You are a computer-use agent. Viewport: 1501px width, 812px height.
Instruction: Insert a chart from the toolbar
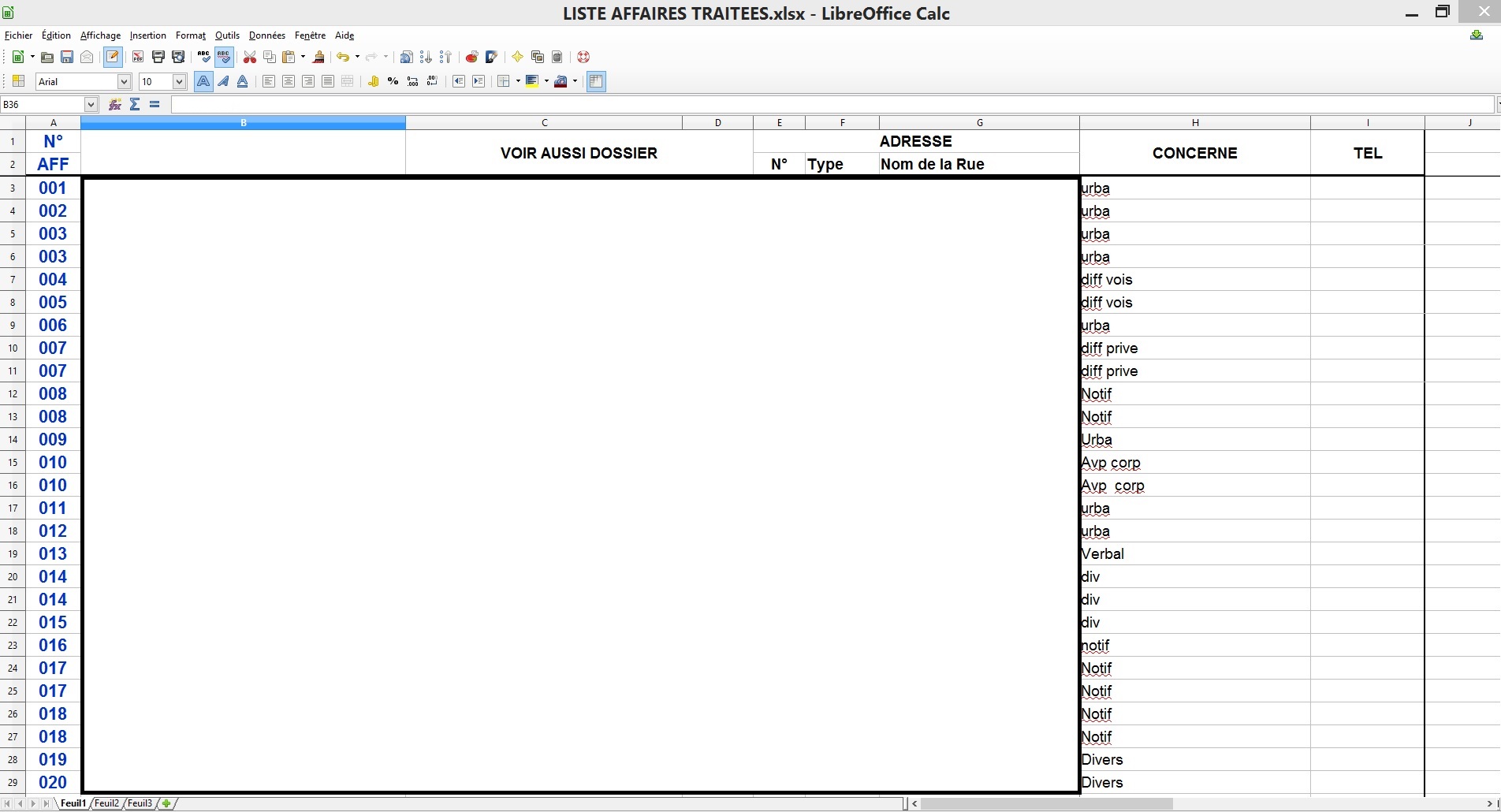coord(471,57)
